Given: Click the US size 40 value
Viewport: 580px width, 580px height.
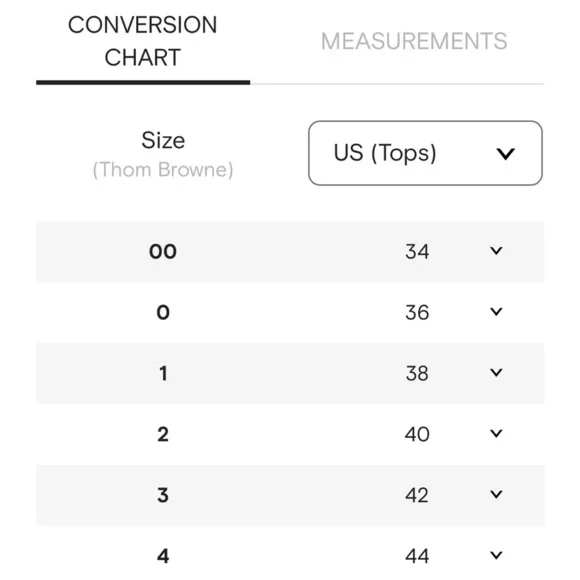Looking at the screenshot, I should pos(417,434).
